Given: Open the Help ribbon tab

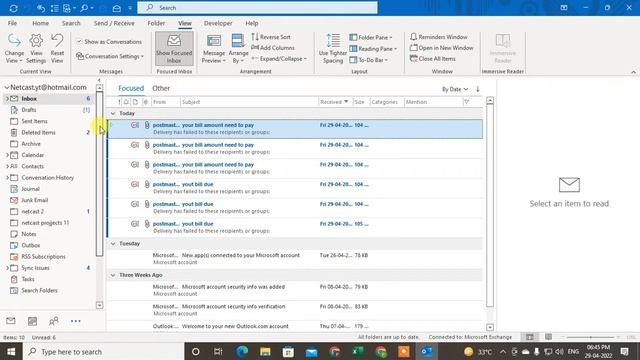Looking at the screenshot, I should point(252,23).
